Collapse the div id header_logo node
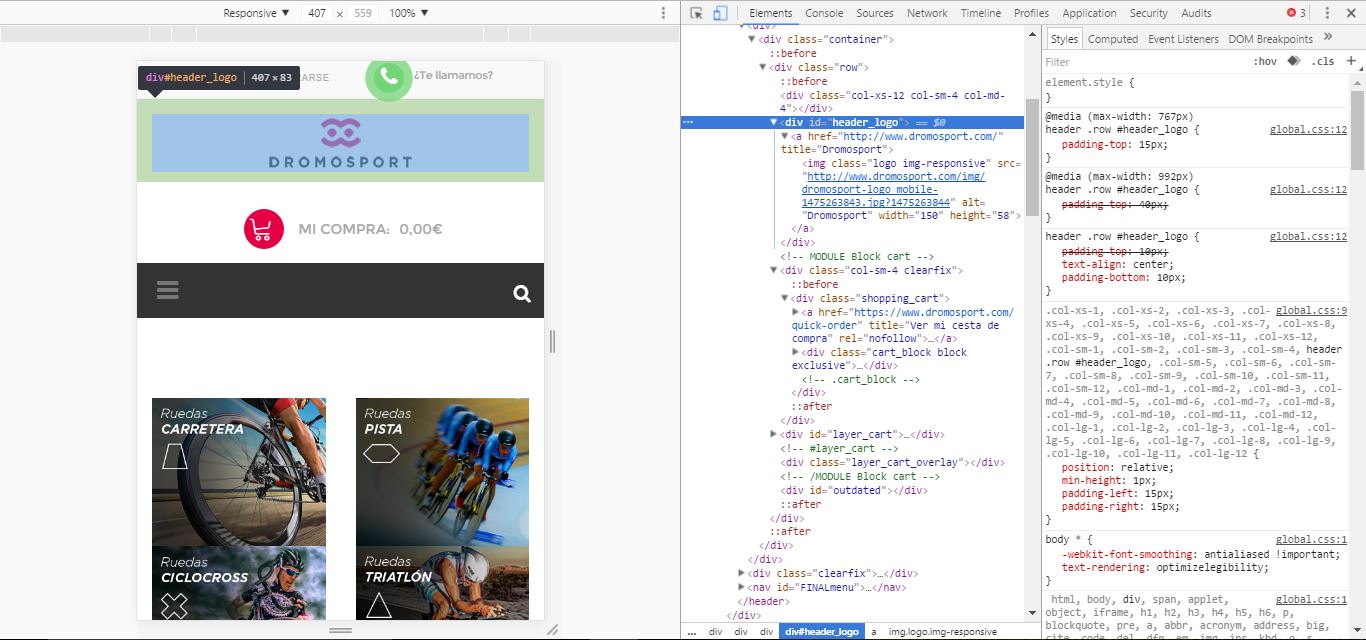 [x=774, y=122]
